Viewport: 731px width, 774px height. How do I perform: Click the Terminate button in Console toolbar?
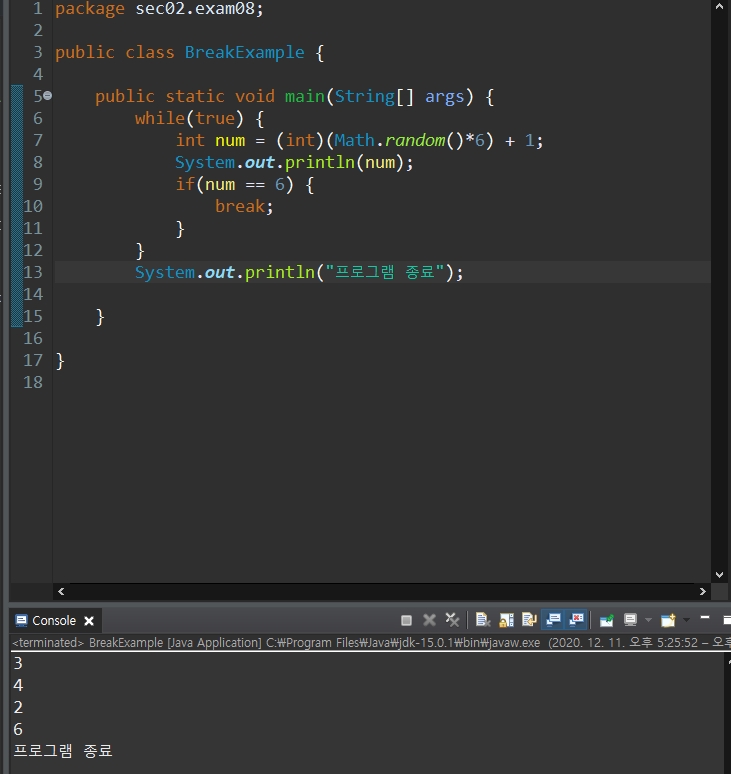coord(406,620)
